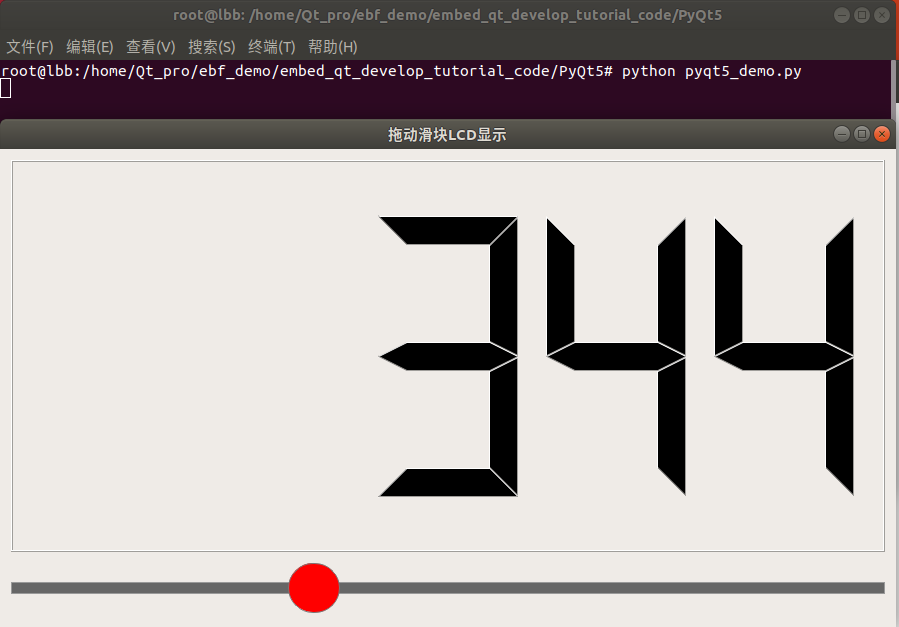Click the terminal scrollbar
The image size is (899, 627).
(x=894, y=89)
